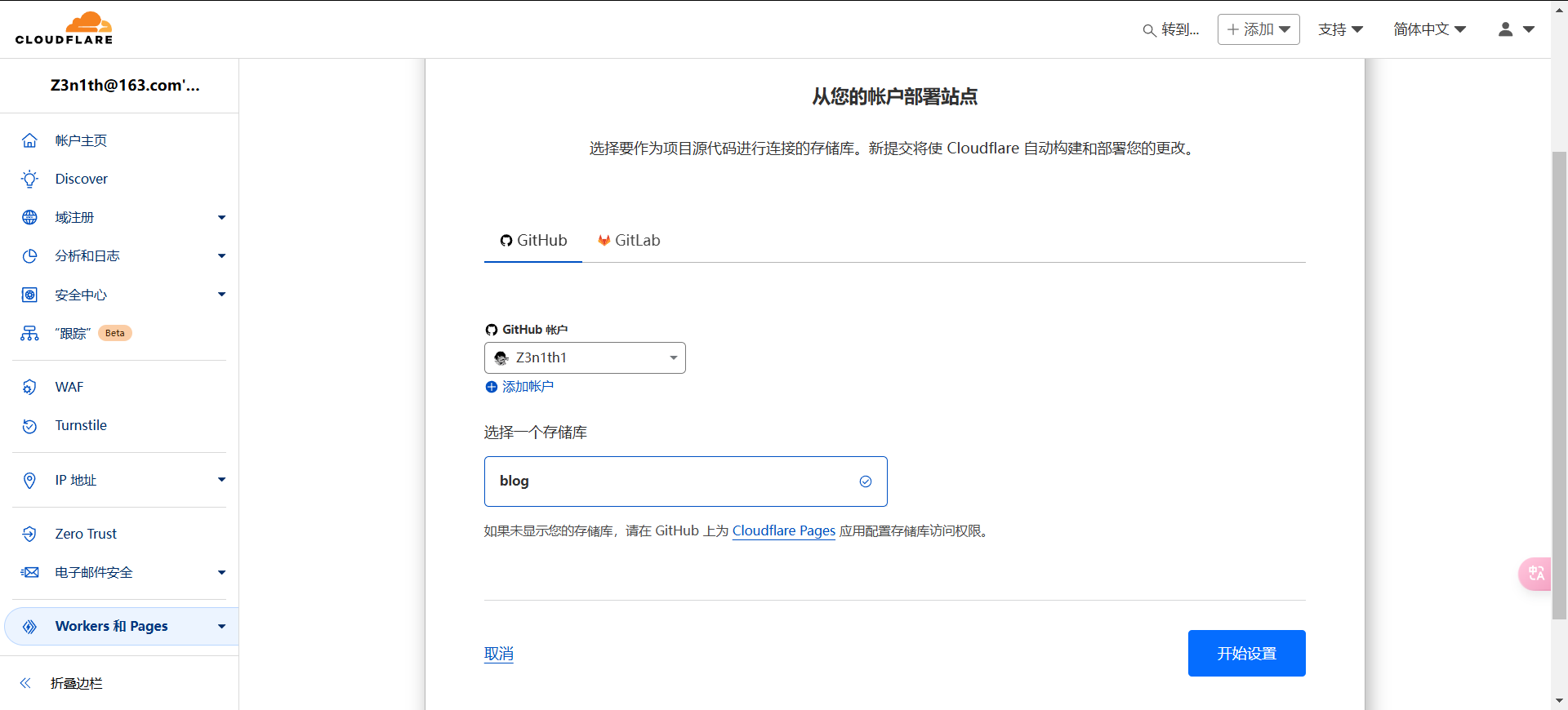This screenshot has width=1568, height=710.
Task: Expand the IP 地址 submenu arrow
Action: coord(221,480)
